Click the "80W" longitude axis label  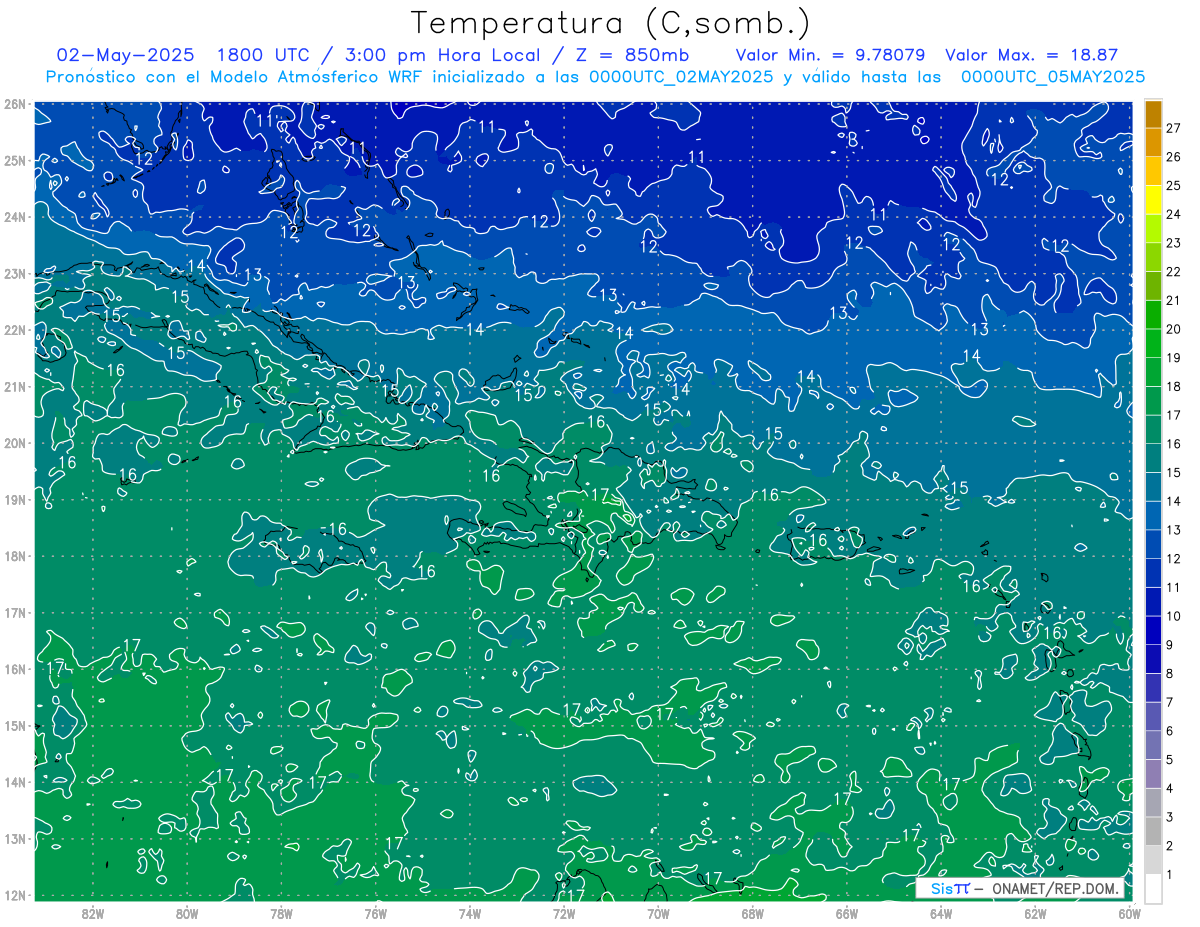click(187, 912)
